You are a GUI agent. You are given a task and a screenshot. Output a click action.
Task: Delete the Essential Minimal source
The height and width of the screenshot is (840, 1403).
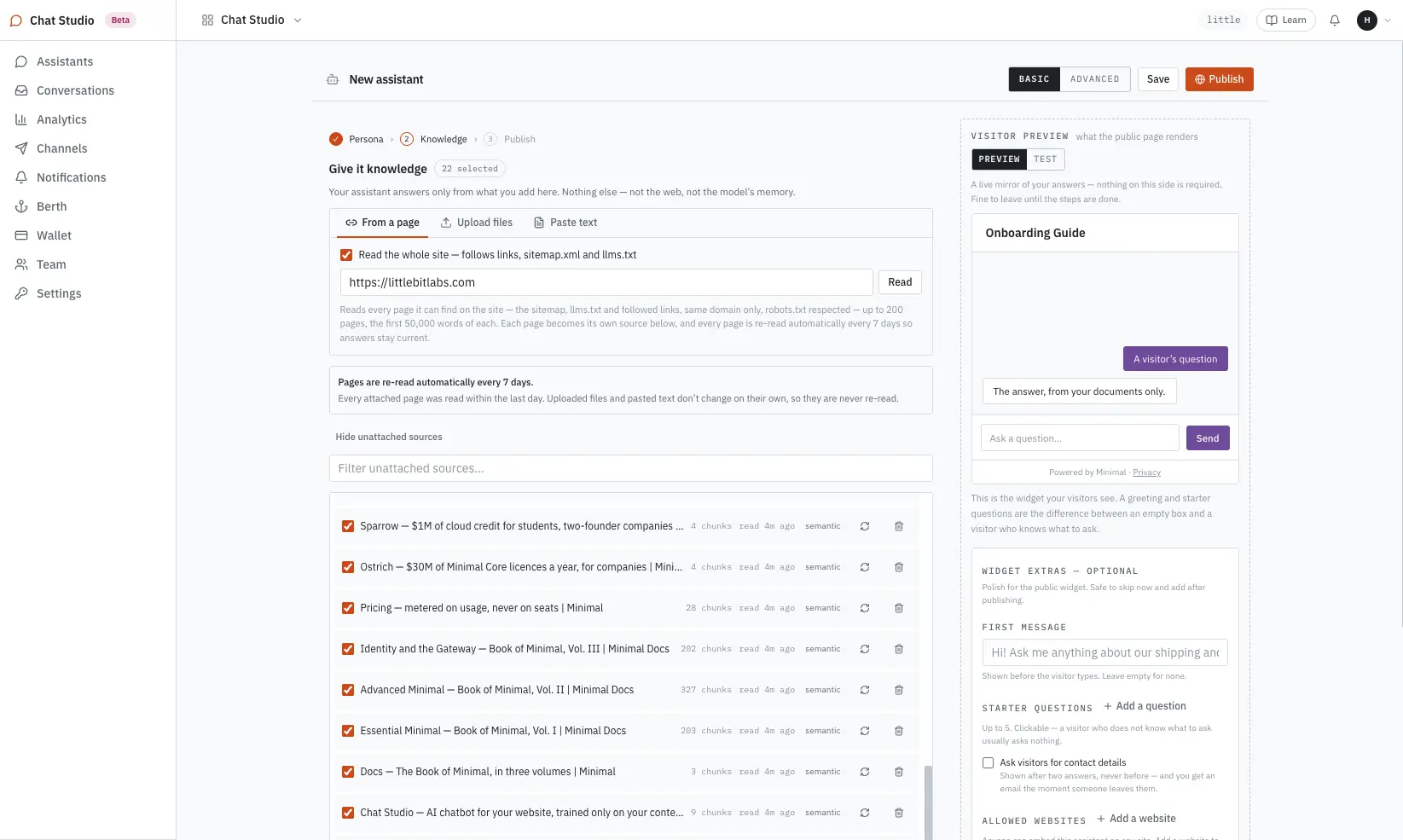[x=899, y=731]
